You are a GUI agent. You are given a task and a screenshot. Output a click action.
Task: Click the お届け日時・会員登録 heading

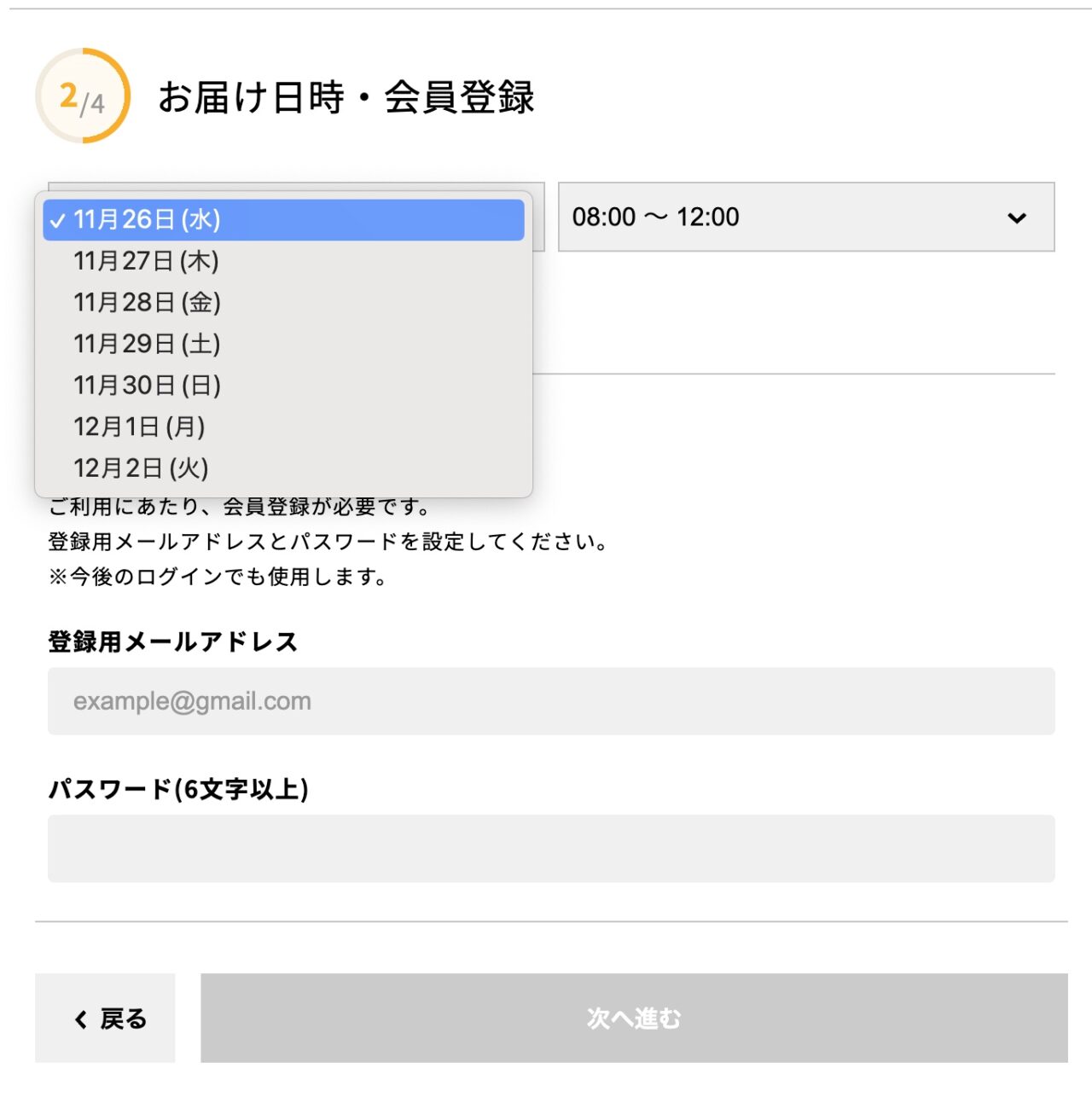(346, 97)
